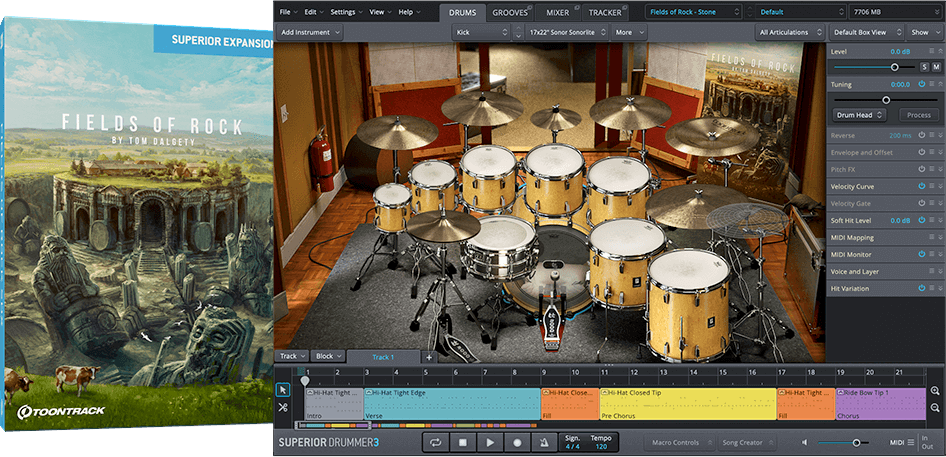The height and width of the screenshot is (457, 946).
Task: Enable the Reverse power toggle
Action: (x=921, y=135)
